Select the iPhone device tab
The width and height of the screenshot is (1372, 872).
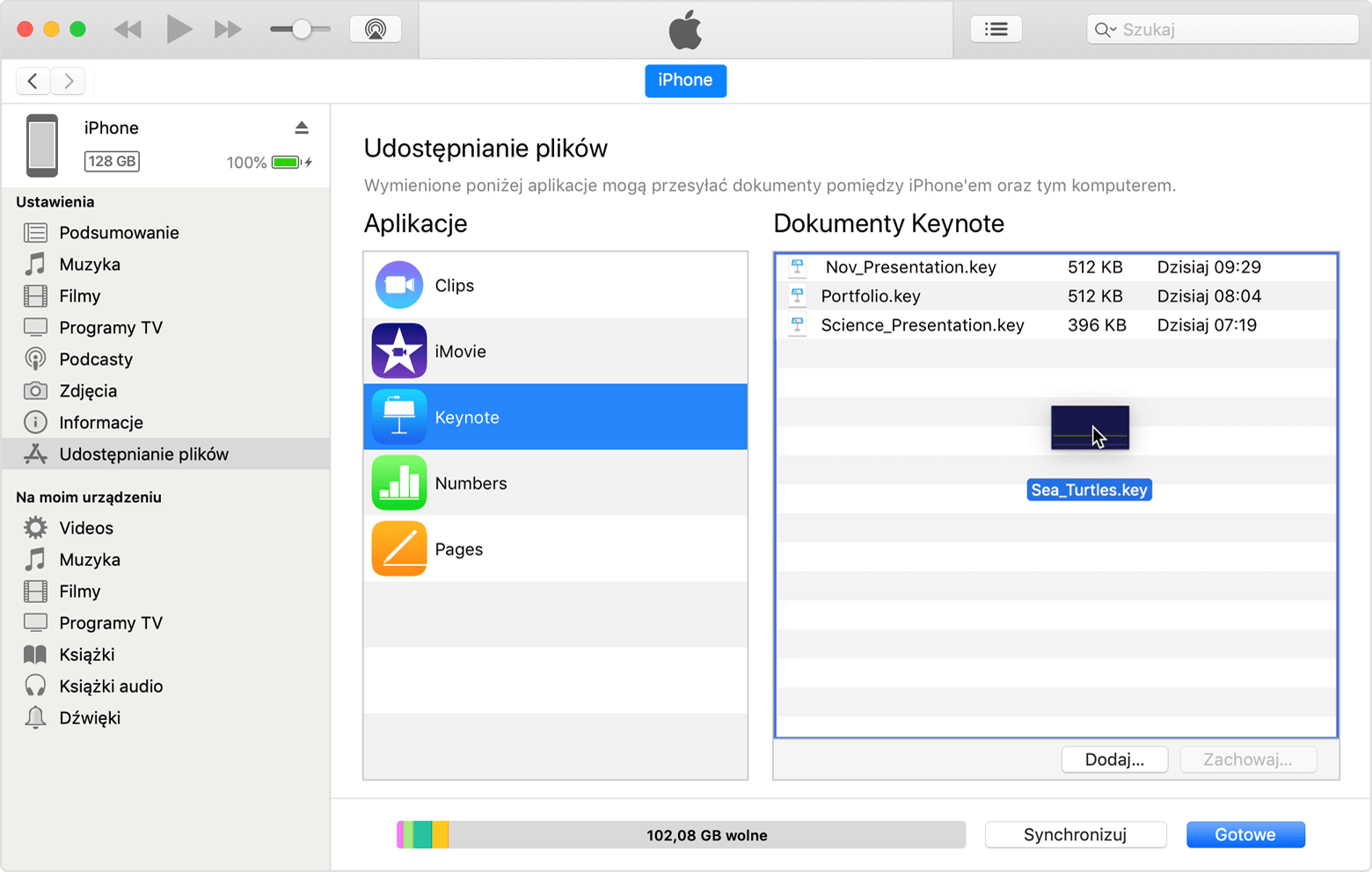click(685, 80)
